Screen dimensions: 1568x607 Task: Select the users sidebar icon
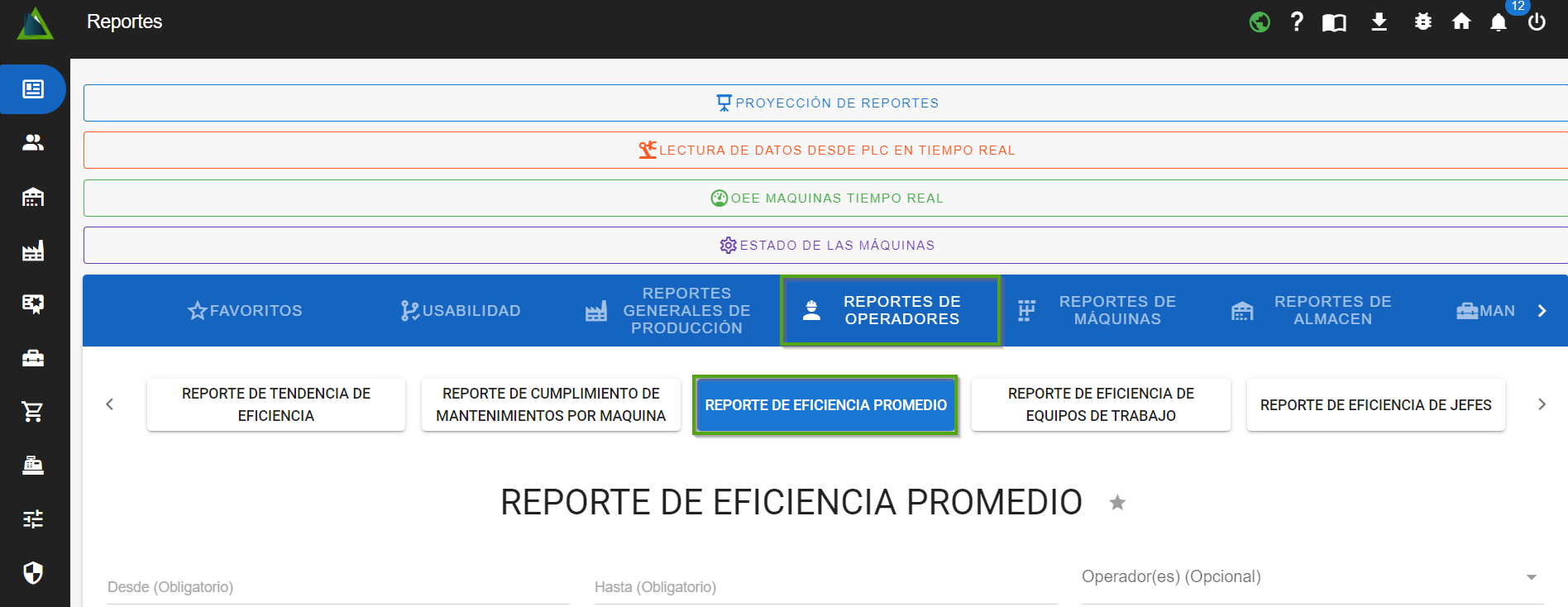pyautogui.click(x=33, y=143)
